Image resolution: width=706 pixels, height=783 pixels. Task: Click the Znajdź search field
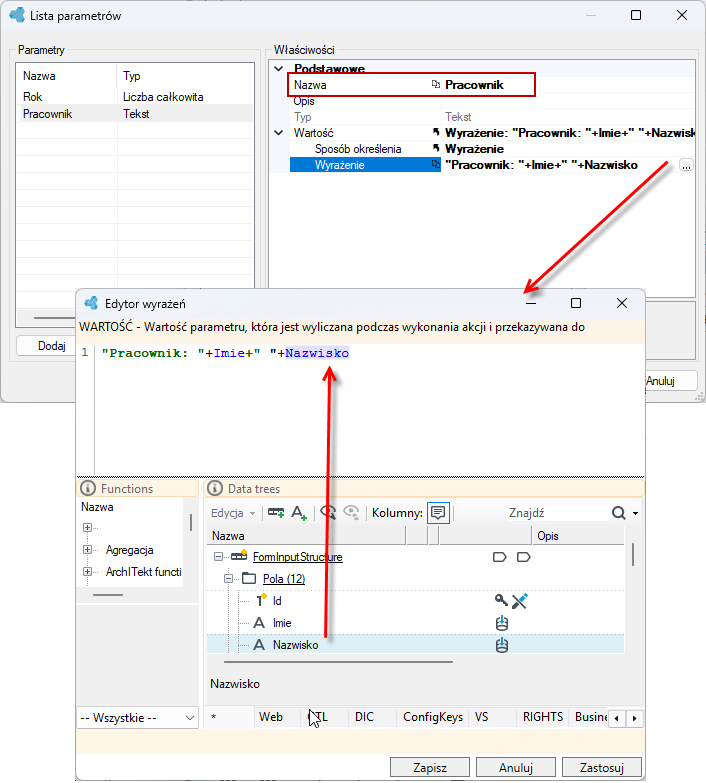(558, 513)
